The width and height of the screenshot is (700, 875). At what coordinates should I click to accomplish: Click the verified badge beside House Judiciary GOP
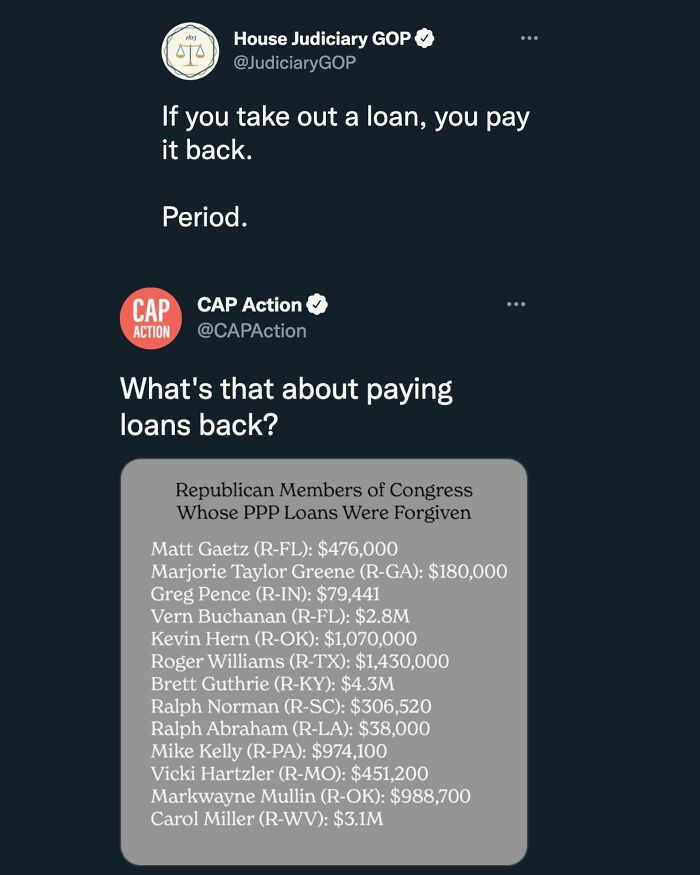(425, 39)
